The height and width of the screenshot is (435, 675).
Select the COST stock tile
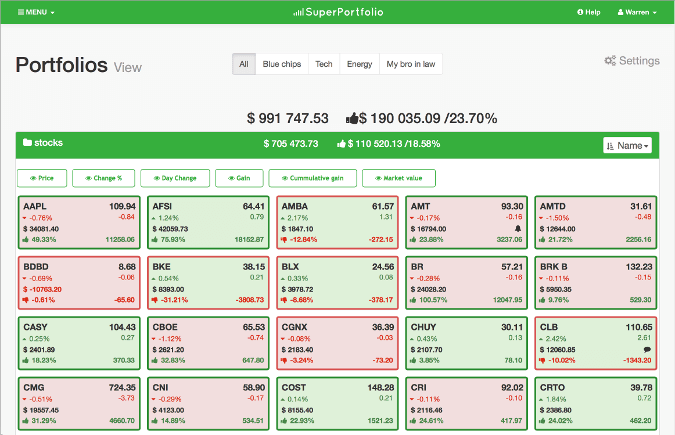click(x=335, y=402)
